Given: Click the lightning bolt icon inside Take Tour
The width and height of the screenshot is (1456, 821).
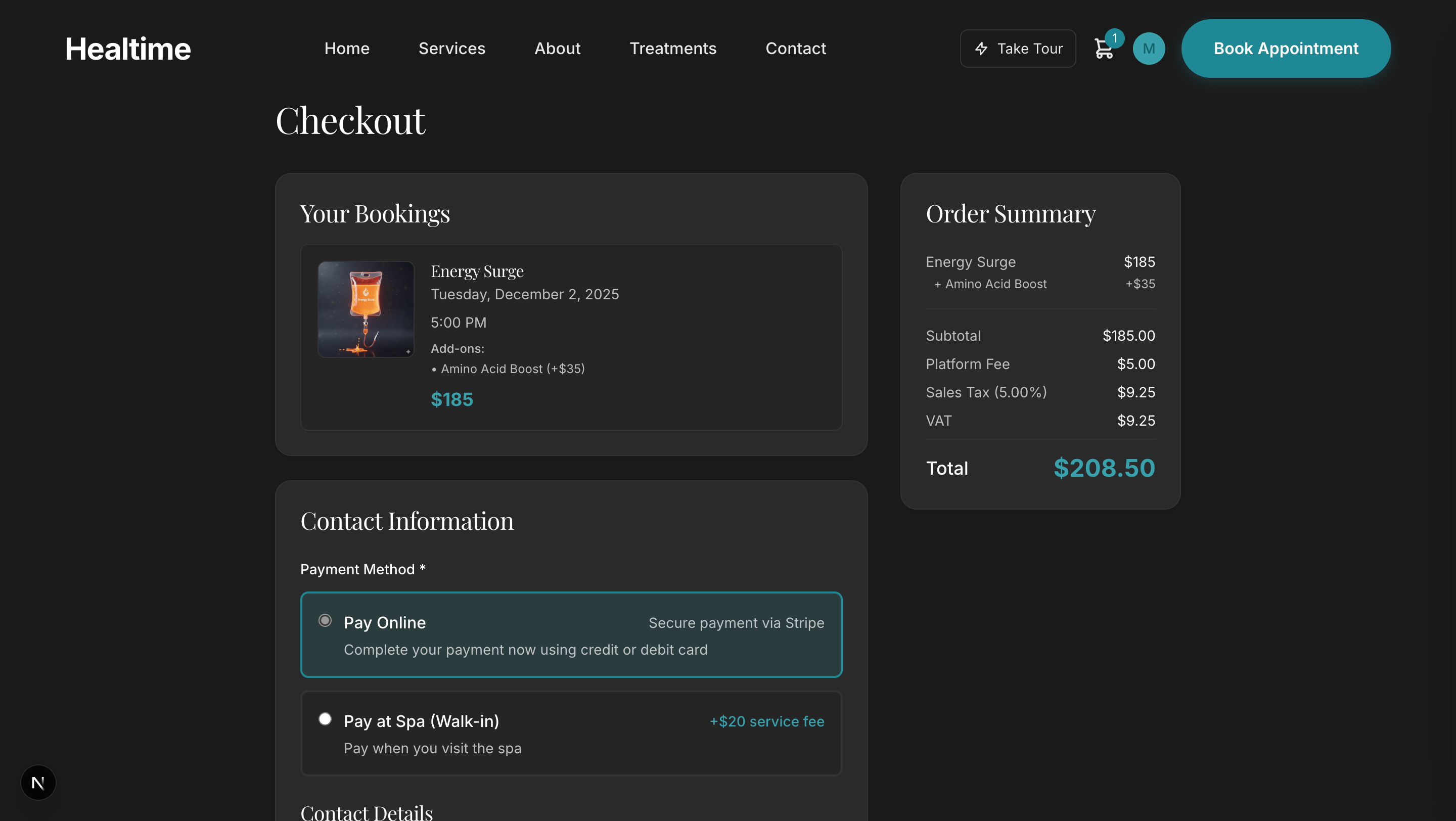Looking at the screenshot, I should tap(981, 49).
